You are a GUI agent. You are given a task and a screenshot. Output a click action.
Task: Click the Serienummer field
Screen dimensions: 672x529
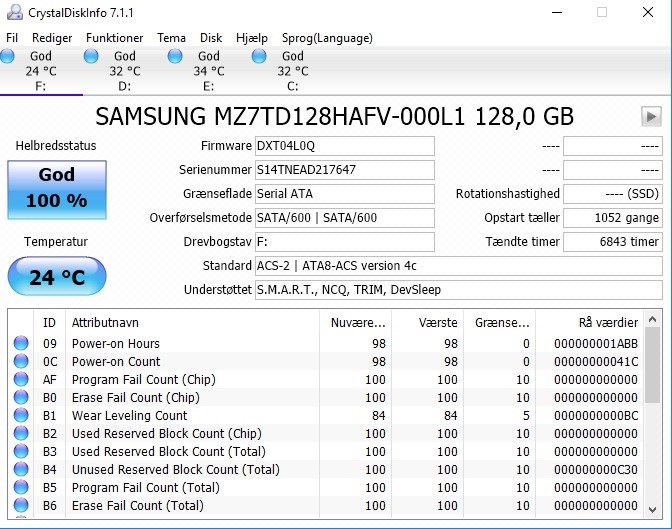(x=345, y=170)
